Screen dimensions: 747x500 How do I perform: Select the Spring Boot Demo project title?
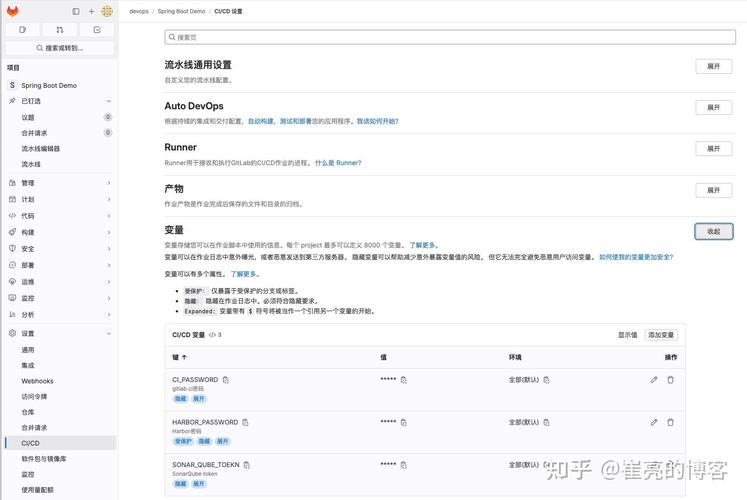click(49, 85)
